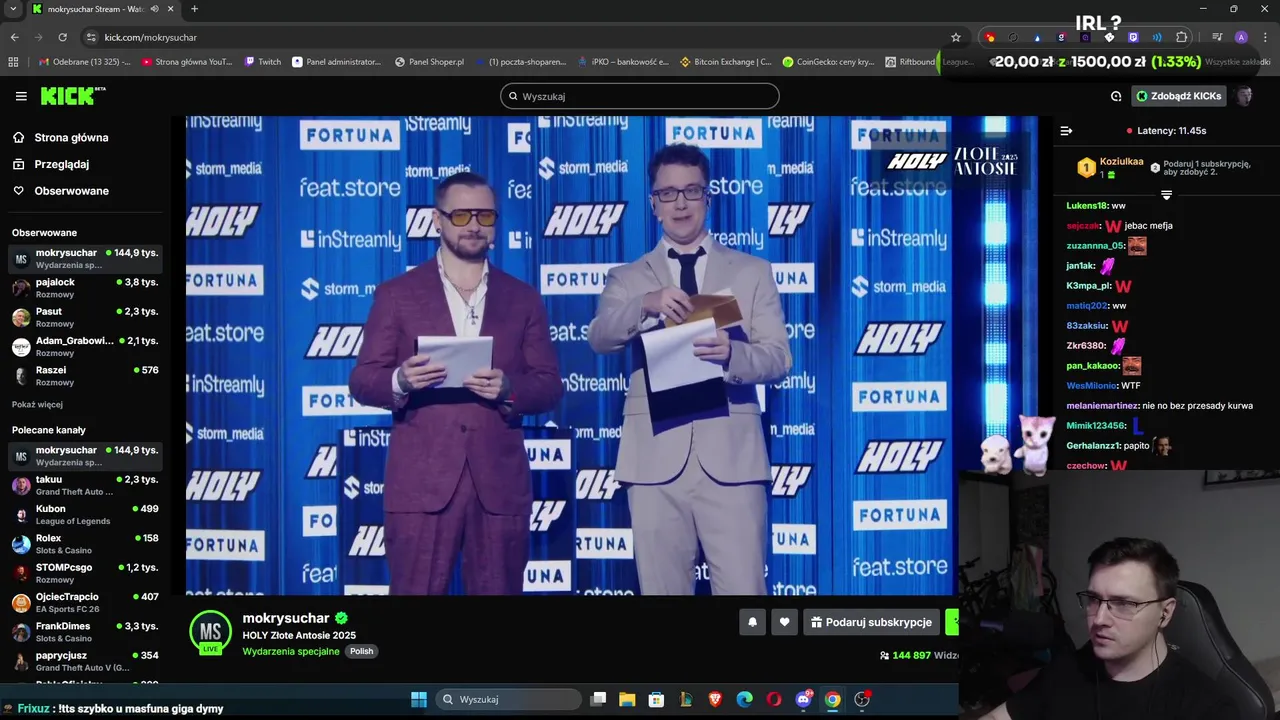This screenshot has width=1280, height=720.
Task: Open Kubon League of Legends channel
Action: [x=85, y=514]
